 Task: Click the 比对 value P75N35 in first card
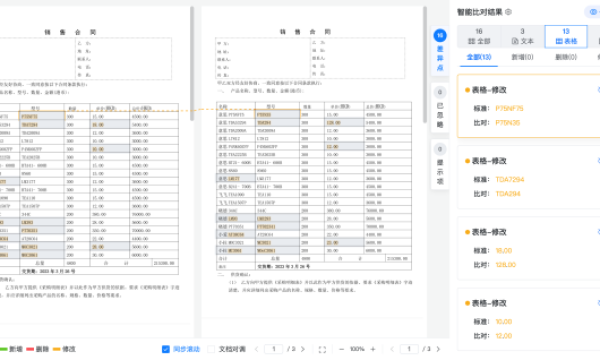(x=508, y=123)
